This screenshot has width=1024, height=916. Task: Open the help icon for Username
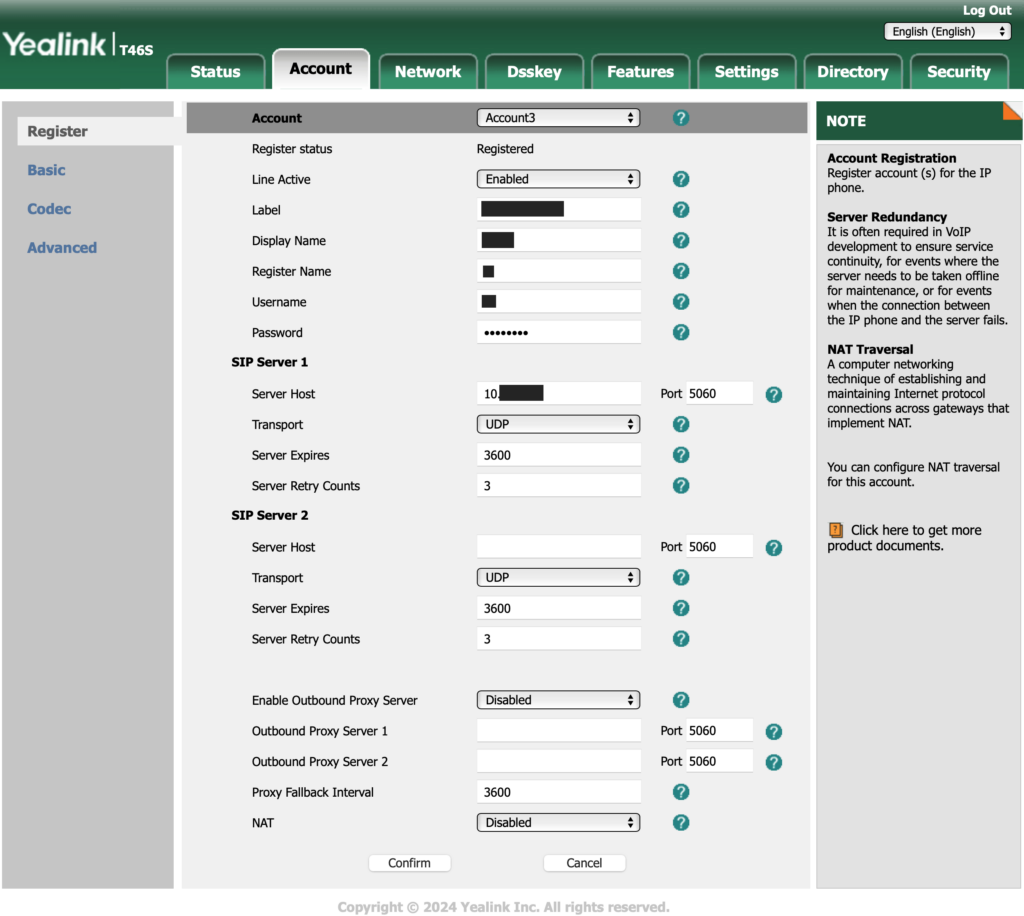tap(680, 302)
